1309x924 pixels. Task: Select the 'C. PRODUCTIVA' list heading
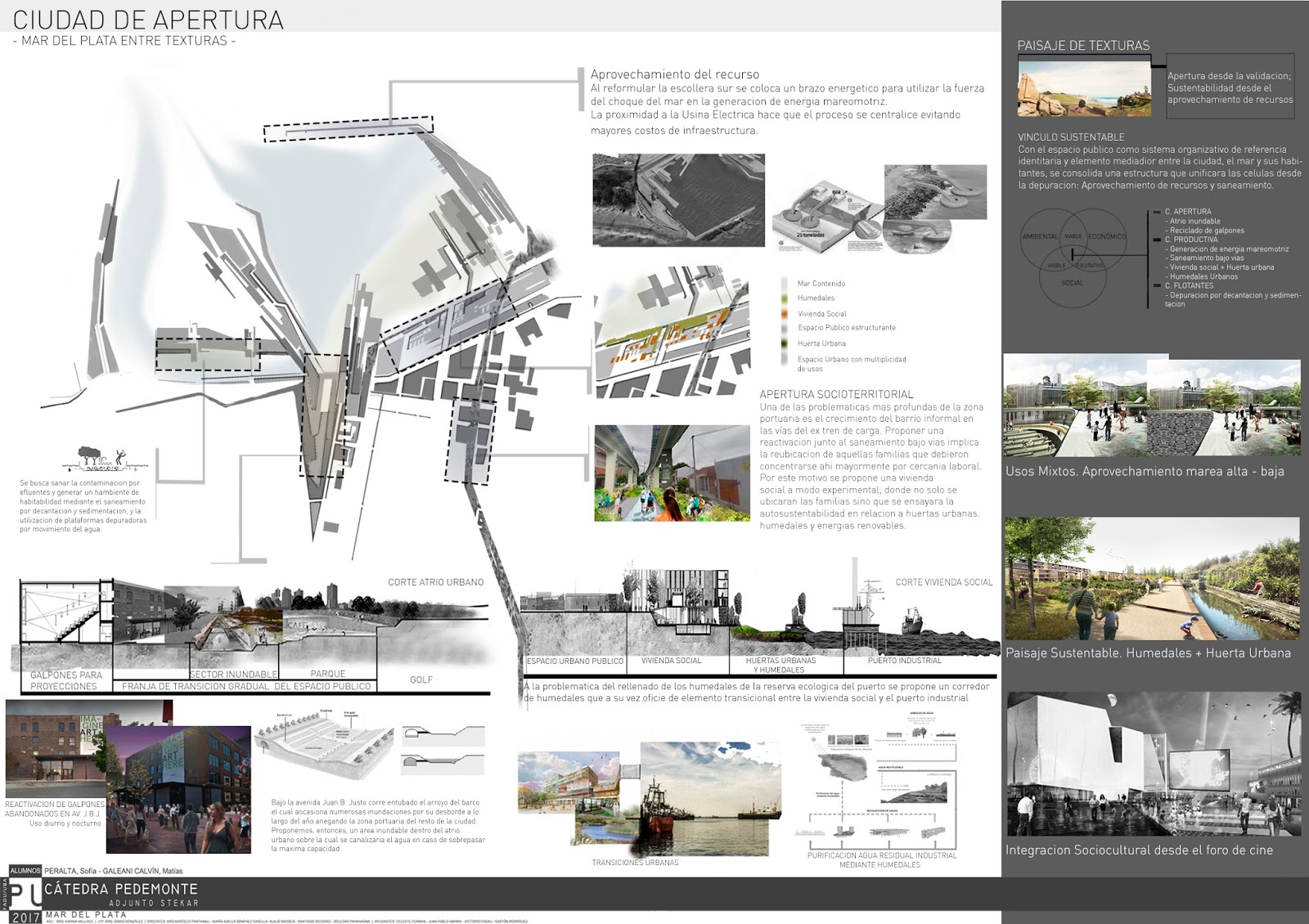[1191, 240]
